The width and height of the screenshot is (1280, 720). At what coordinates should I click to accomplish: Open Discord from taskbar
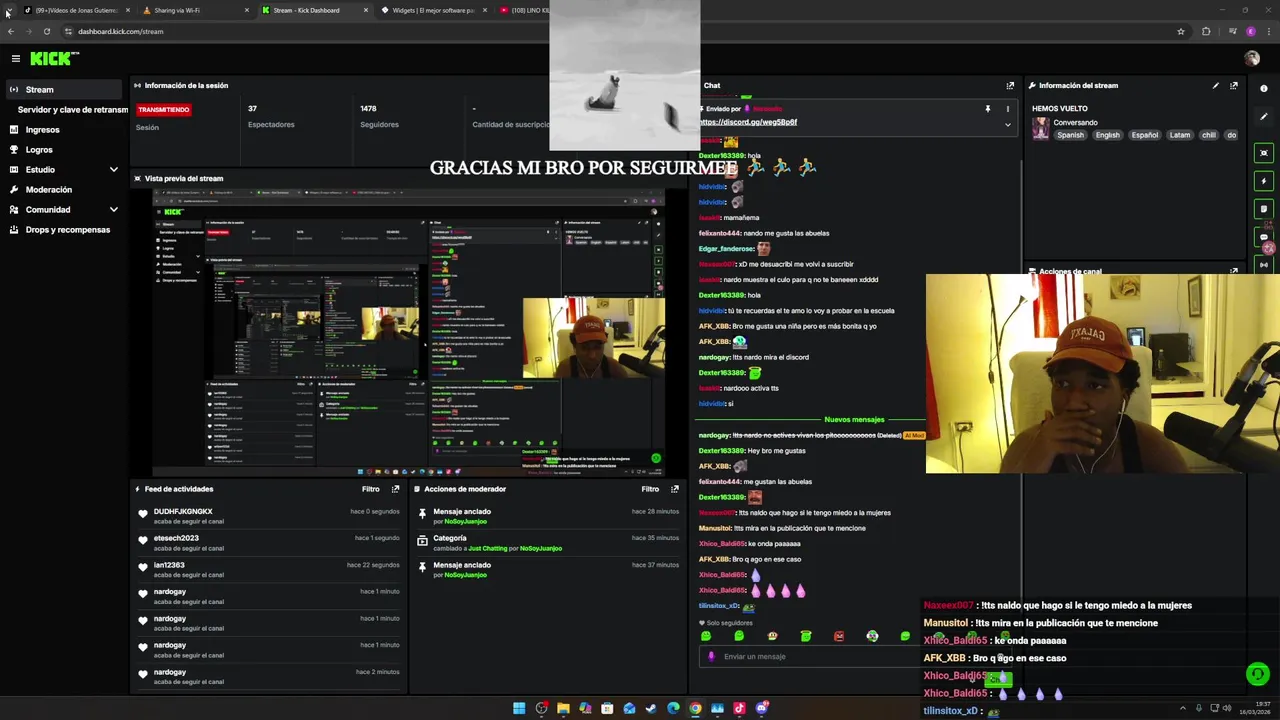[x=761, y=708]
